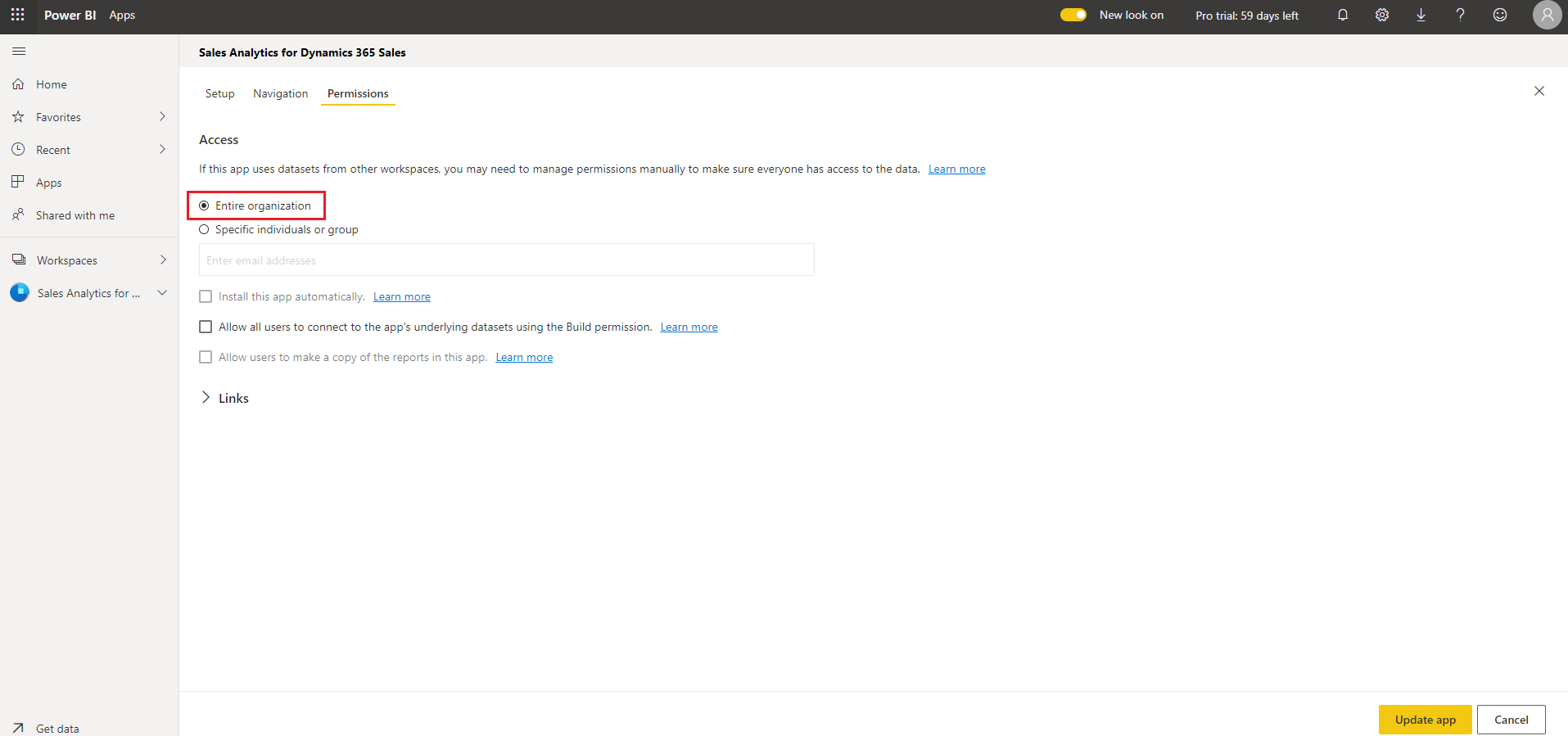Viewport: 1568px width, 736px height.
Task: Click the Favorites star icon
Action: point(18,117)
